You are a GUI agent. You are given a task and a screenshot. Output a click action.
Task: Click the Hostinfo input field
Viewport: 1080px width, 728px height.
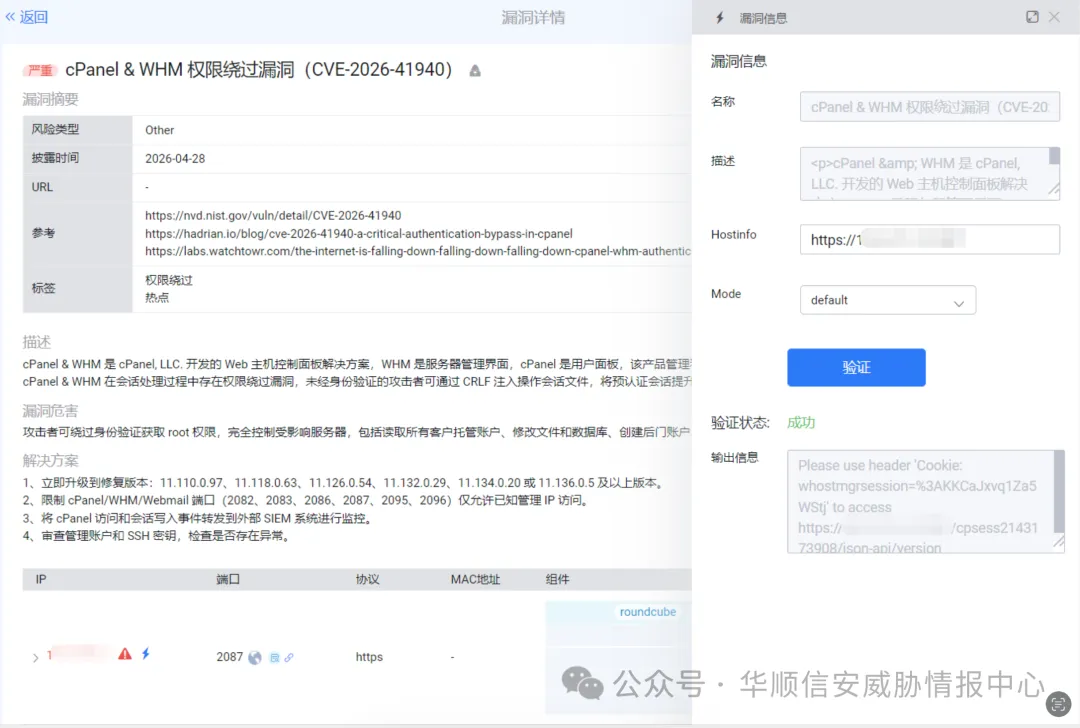(930, 240)
